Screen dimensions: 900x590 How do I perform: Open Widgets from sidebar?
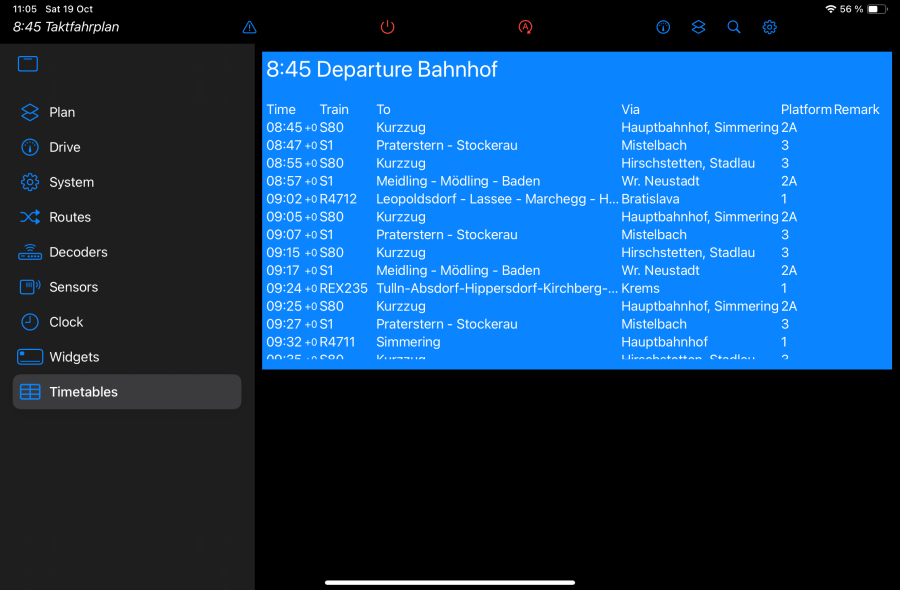click(74, 357)
